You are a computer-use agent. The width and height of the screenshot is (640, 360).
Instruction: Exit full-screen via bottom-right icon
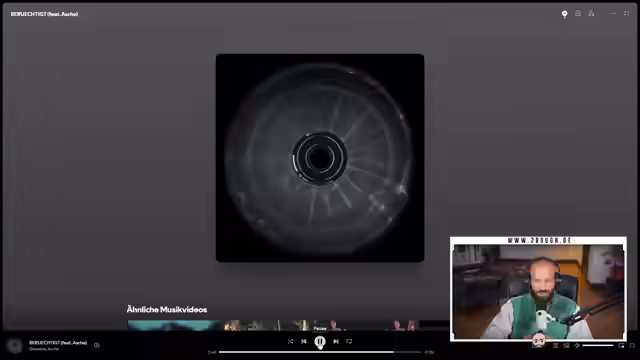[632, 346]
